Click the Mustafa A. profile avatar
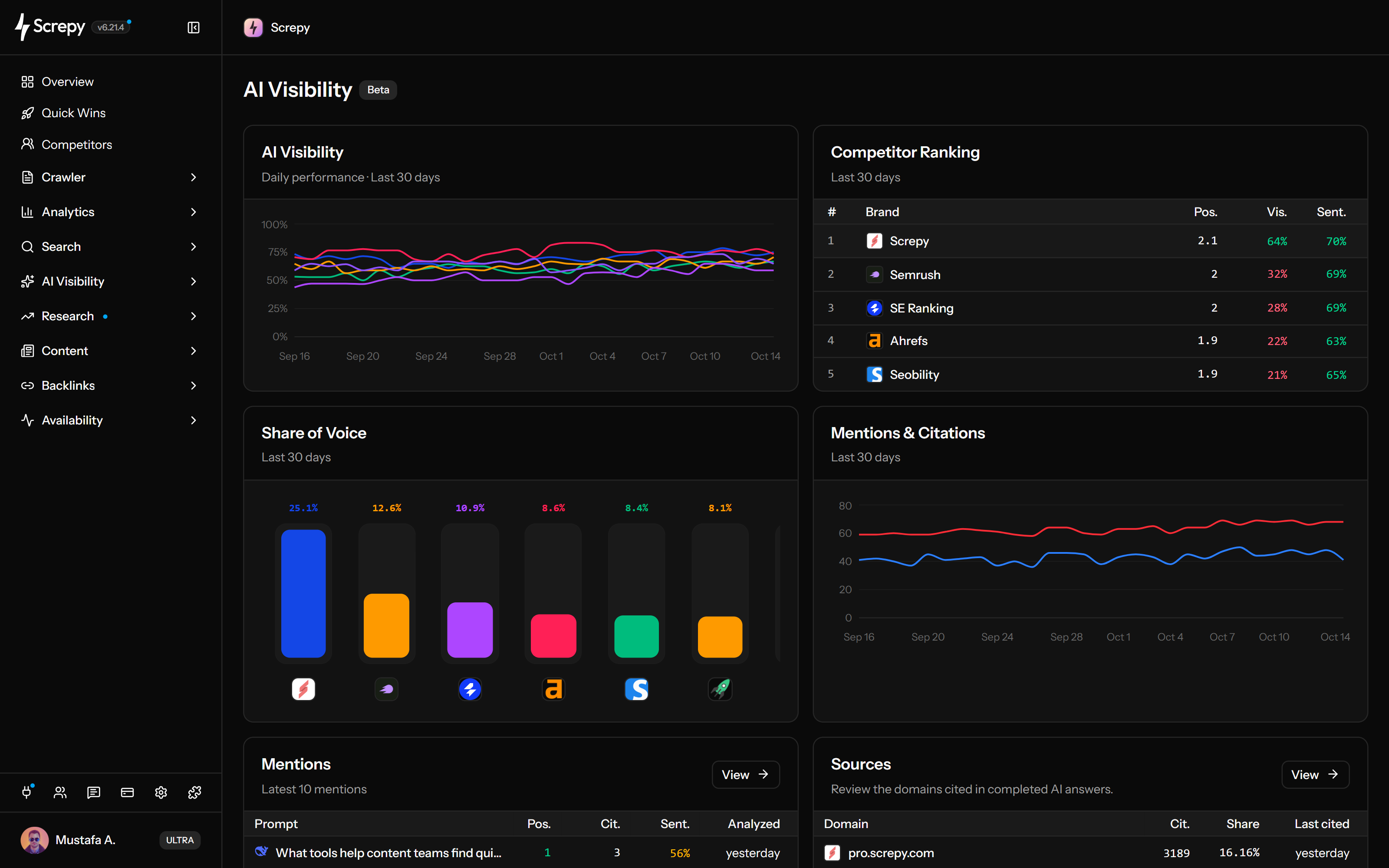 pyautogui.click(x=34, y=840)
